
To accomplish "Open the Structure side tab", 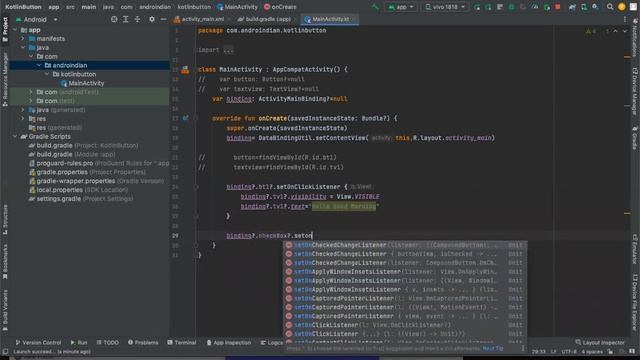I will coord(5,220).
